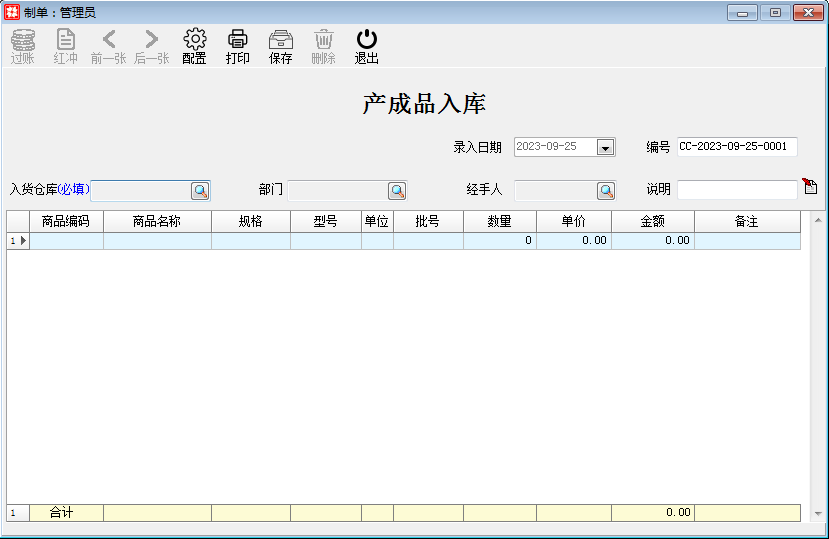Click into the 编号 number field
The width and height of the screenshot is (829, 539).
[x=736, y=146]
